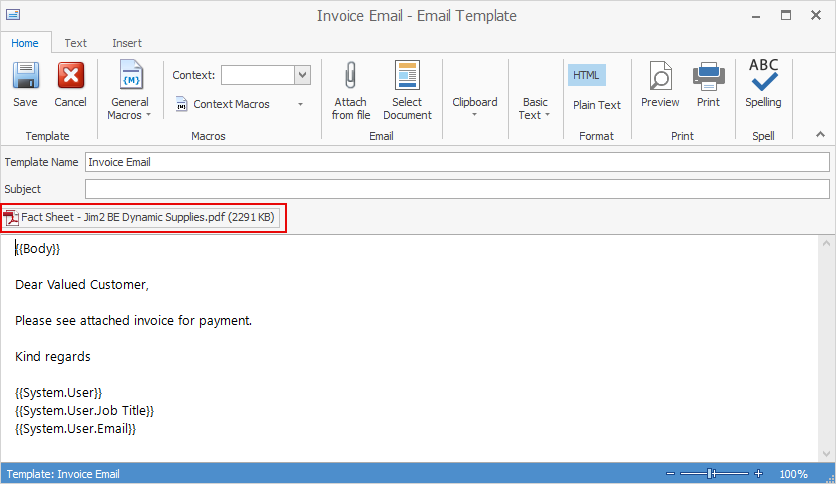
Task: Run the Spelling check
Action: click(x=763, y=84)
